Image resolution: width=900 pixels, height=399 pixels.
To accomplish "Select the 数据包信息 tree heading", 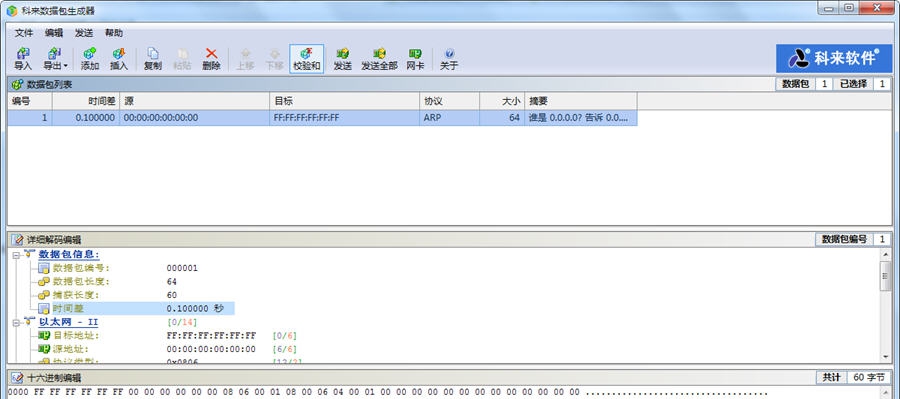I will click(69, 254).
